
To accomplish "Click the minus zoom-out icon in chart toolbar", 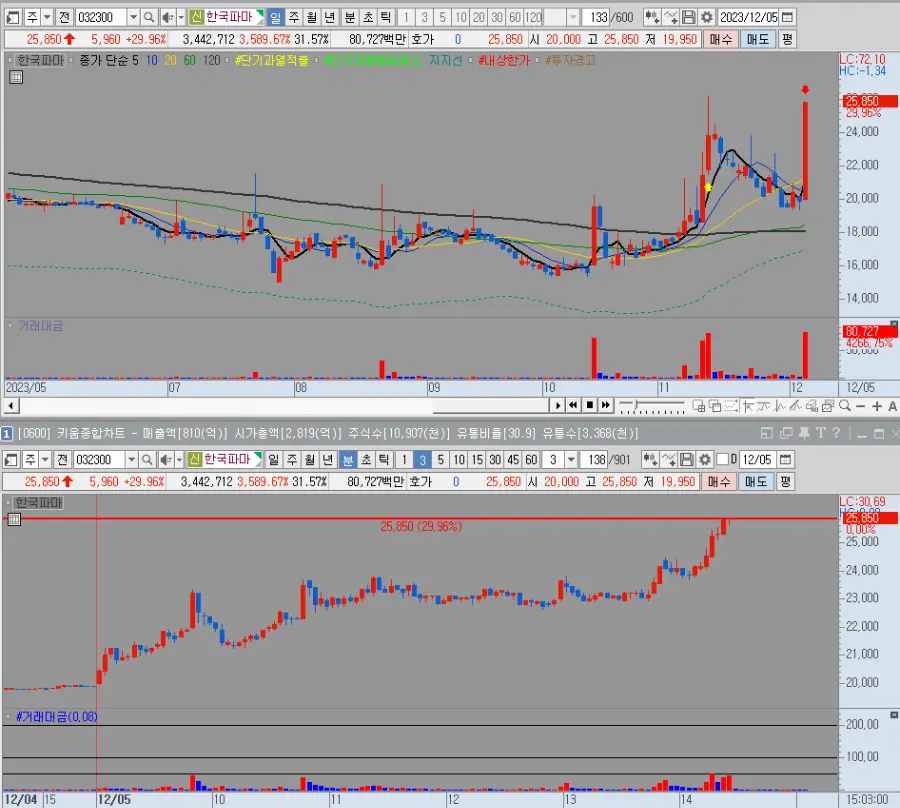I will click(x=860, y=406).
